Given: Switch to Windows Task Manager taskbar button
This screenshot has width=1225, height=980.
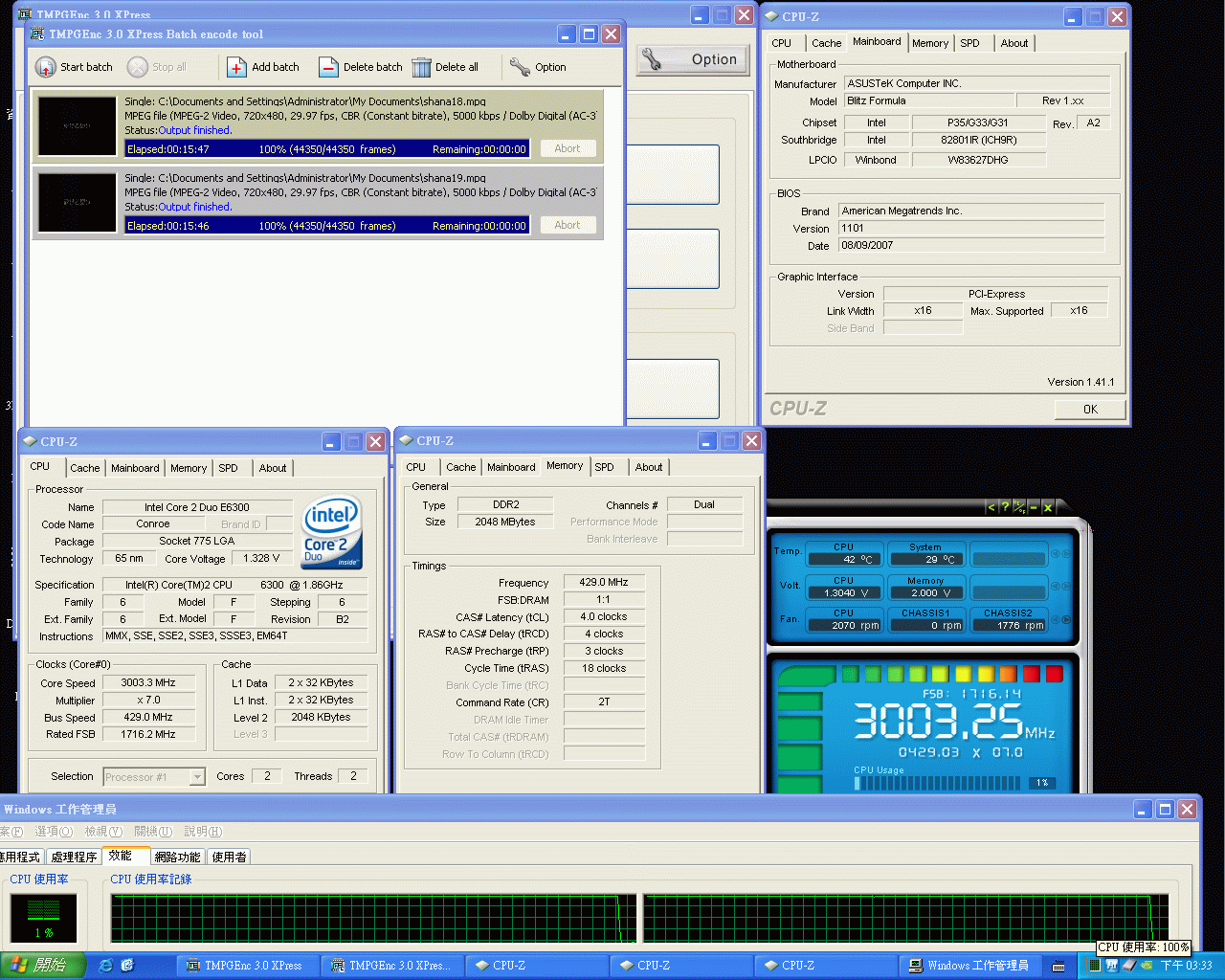Looking at the screenshot, I should (x=969, y=966).
